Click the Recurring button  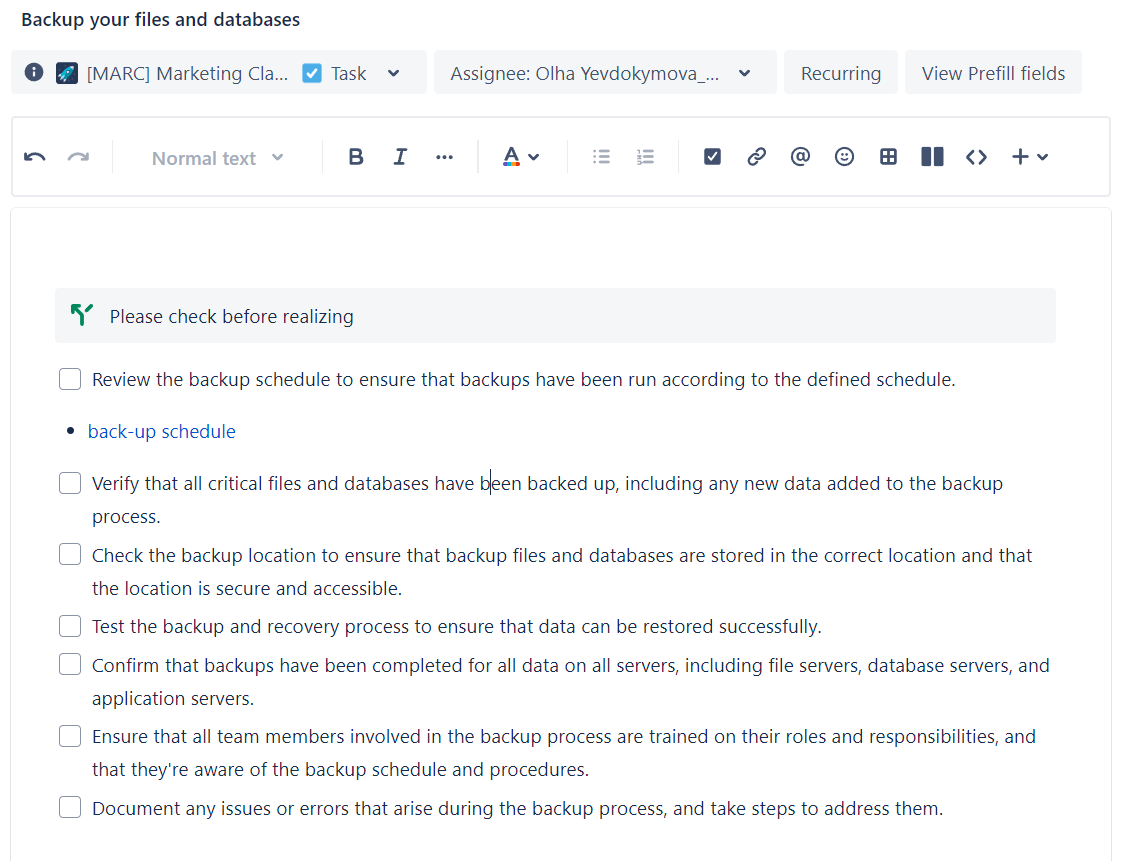click(x=841, y=73)
